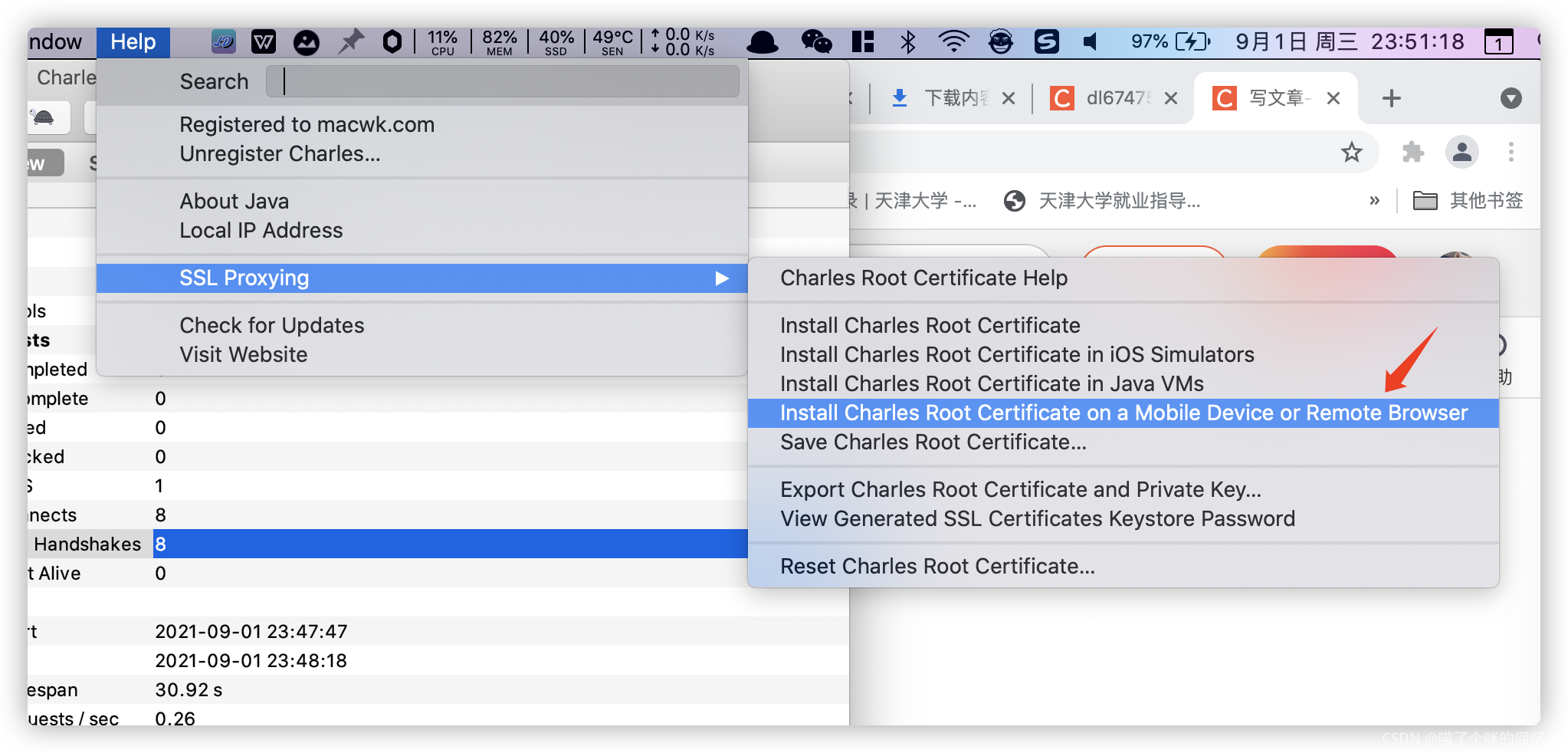Open the Bluetooth menu

[x=907, y=41]
